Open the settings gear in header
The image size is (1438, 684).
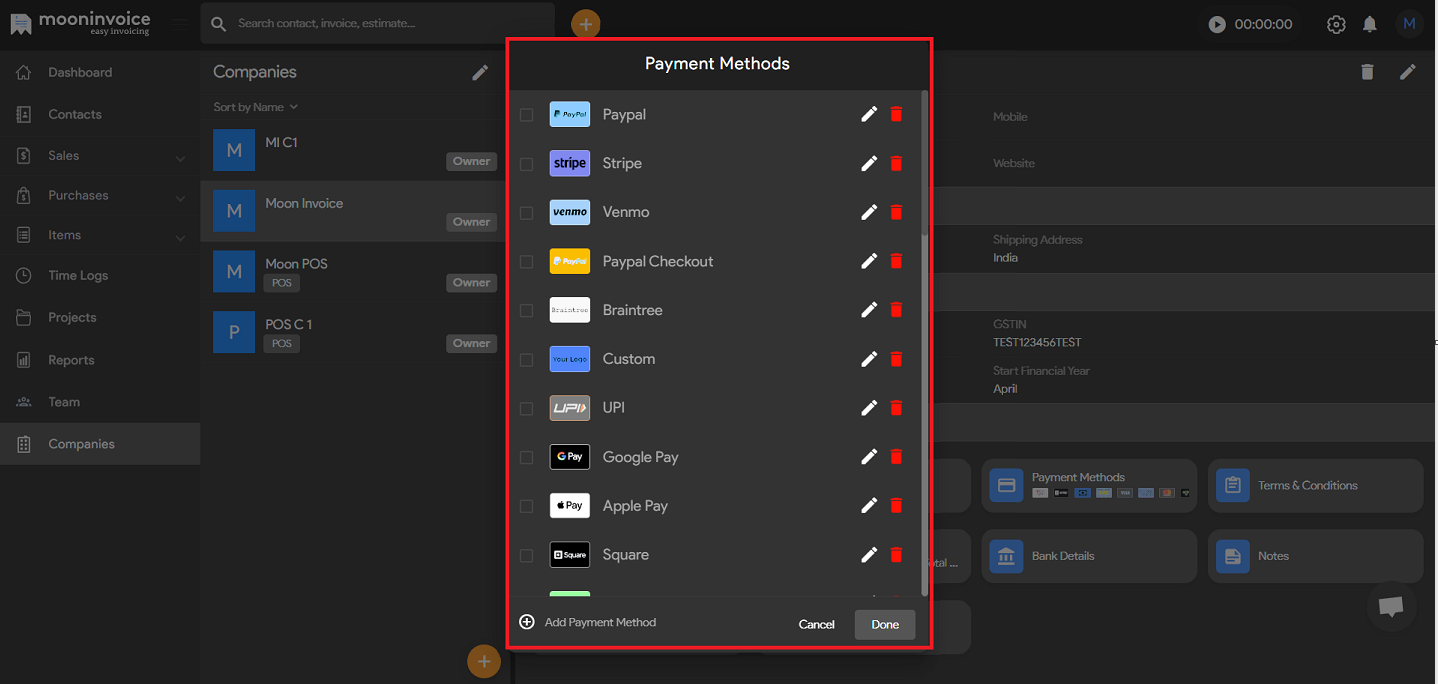point(1336,24)
